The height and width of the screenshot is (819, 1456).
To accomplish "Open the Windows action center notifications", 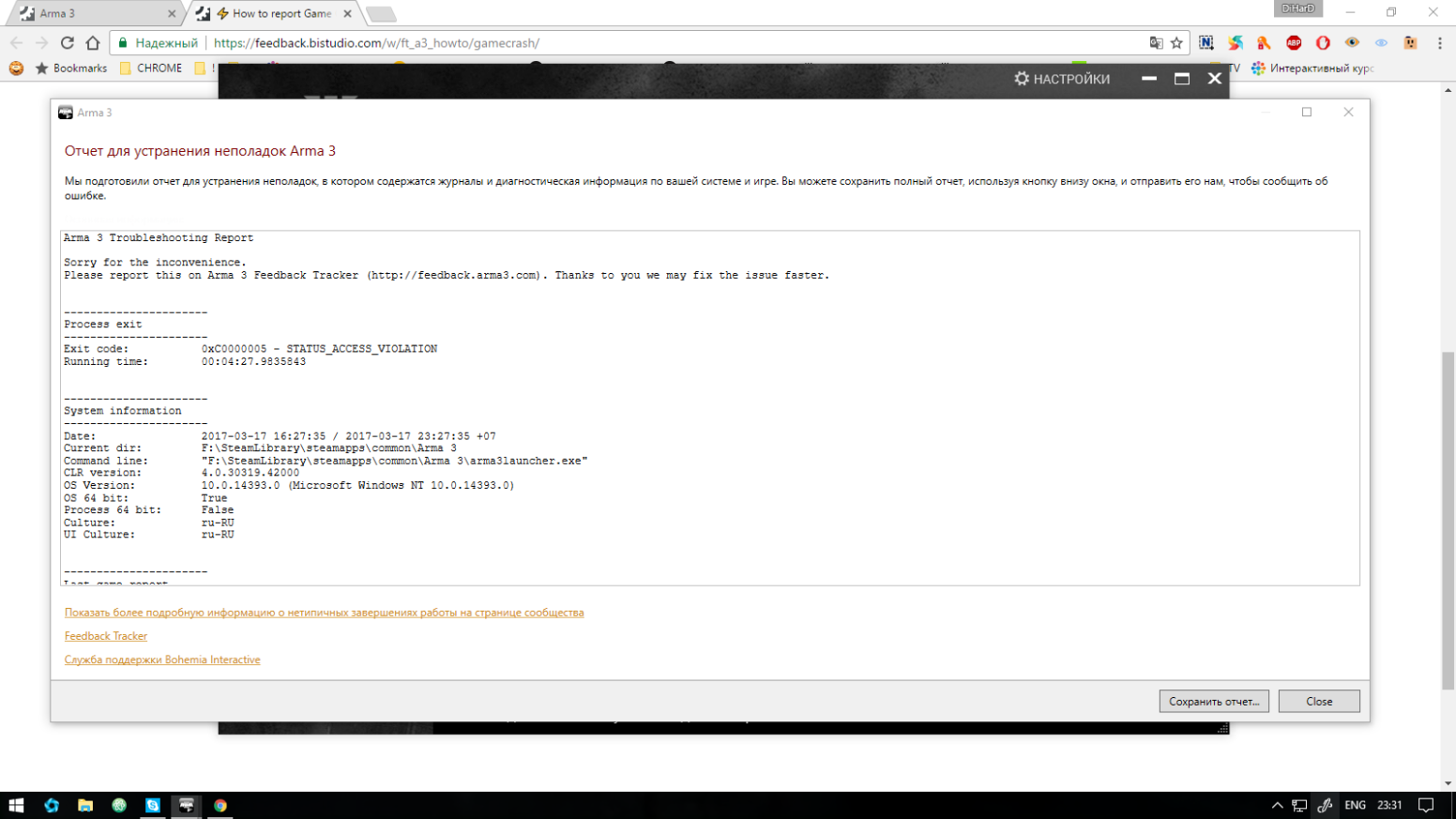I will click(x=1426, y=805).
